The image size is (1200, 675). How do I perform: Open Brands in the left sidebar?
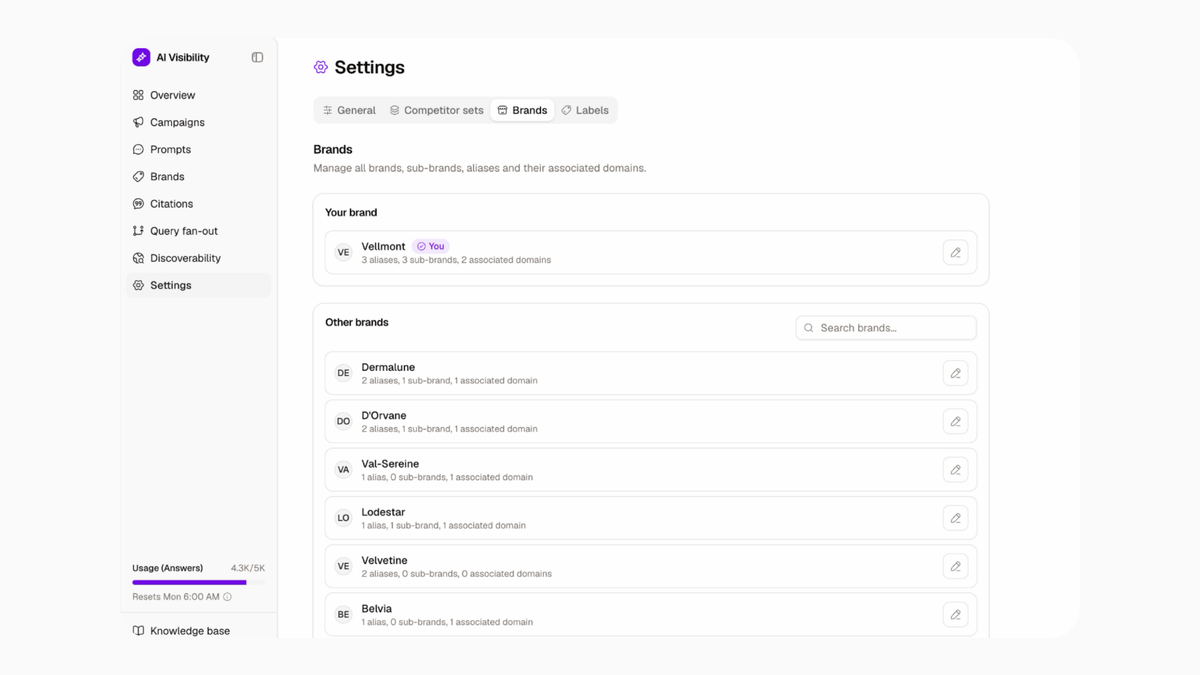coord(199,176)
